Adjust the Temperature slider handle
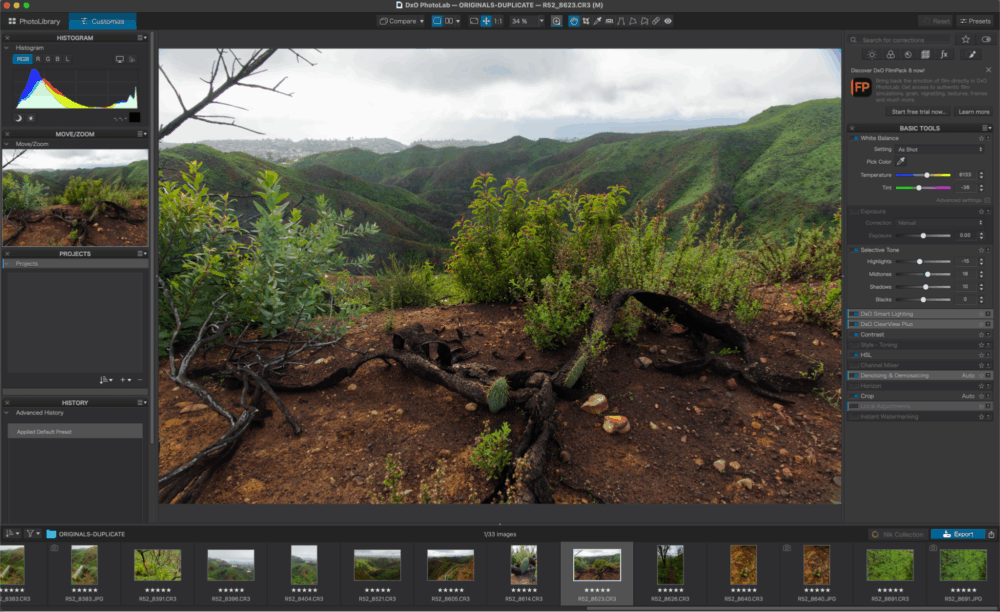Viewport: 1000px width, 612px height. pos(927,175)
